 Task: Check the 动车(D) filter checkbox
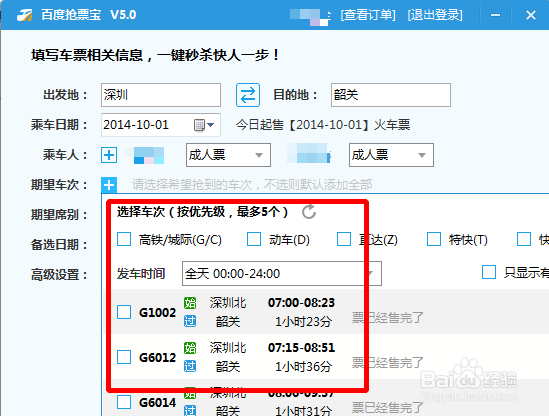(254, 240)
